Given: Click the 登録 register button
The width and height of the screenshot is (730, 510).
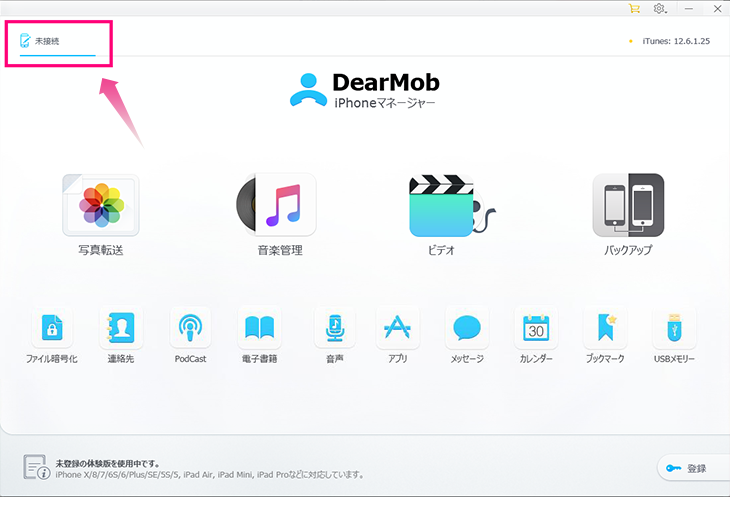Looking at the screenshot, I should [694, 468].
